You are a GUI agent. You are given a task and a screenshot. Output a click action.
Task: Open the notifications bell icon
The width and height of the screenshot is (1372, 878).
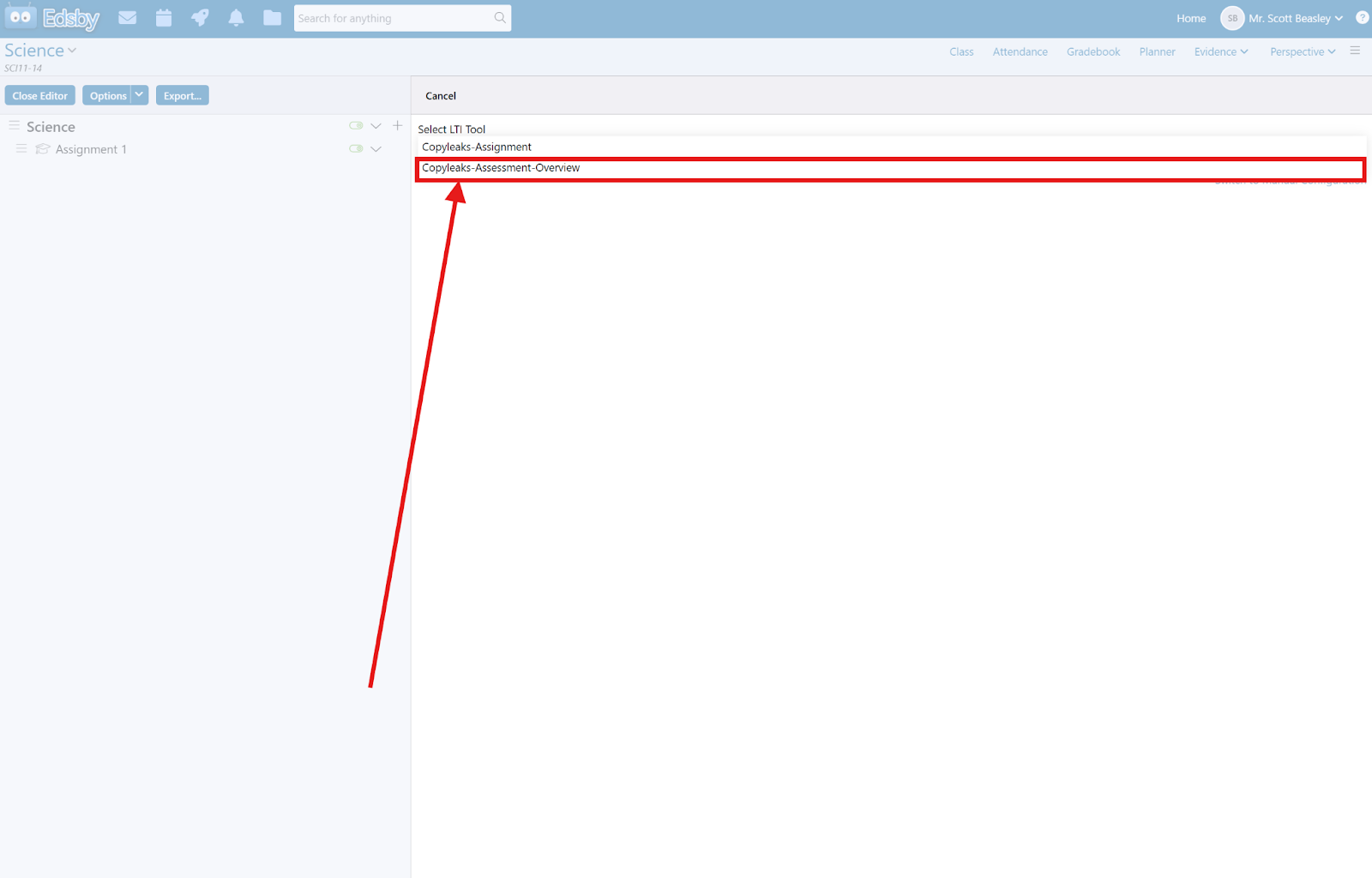click(x=237, y=18)
